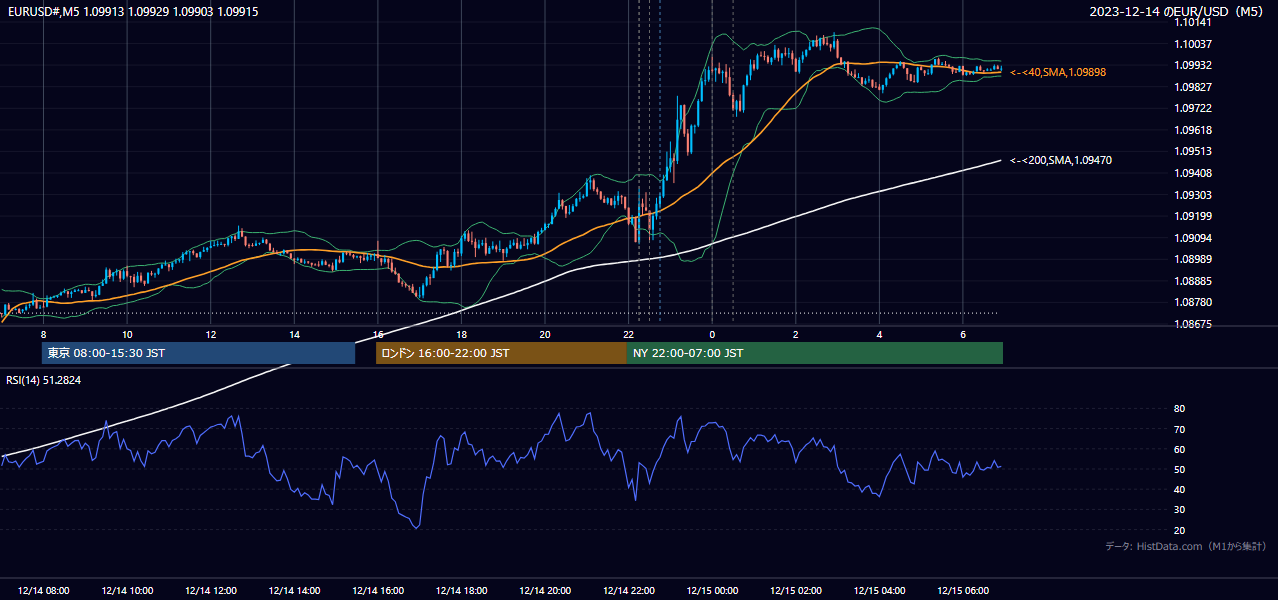
Task: Click the 12/14 10:00 time label
Action: [x=127, y=591]
